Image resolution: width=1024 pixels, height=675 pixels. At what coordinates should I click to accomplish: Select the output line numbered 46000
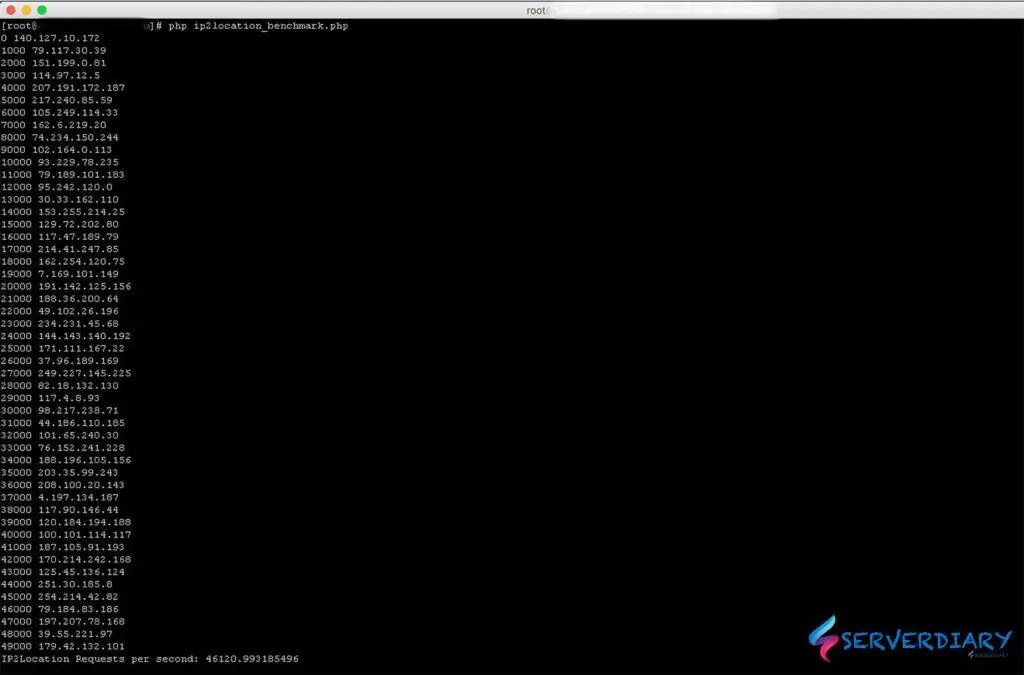coord(59,609)
